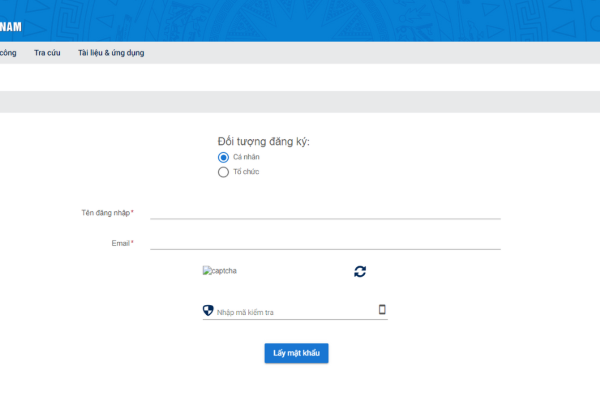
Task: Choose the 'Tổ chức' radio option
Action: pyautogui.click(x=223, y=172)
